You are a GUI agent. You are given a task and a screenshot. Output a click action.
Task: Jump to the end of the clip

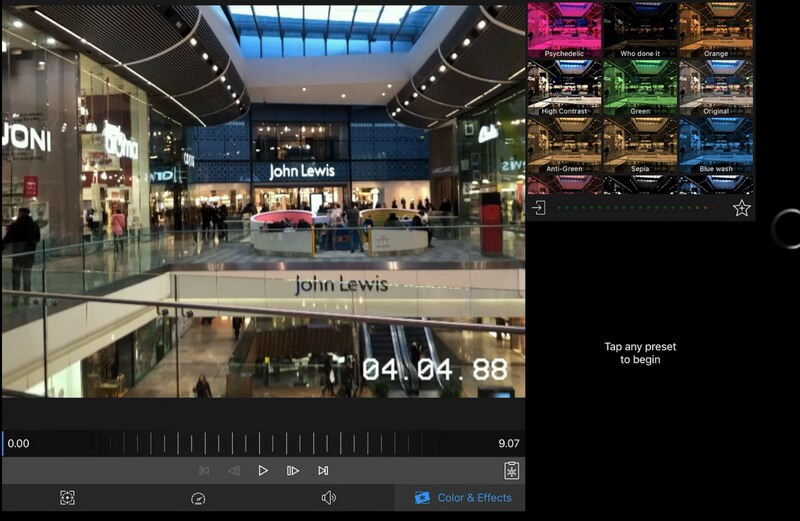pyautogui.click(x=323, y=470)
